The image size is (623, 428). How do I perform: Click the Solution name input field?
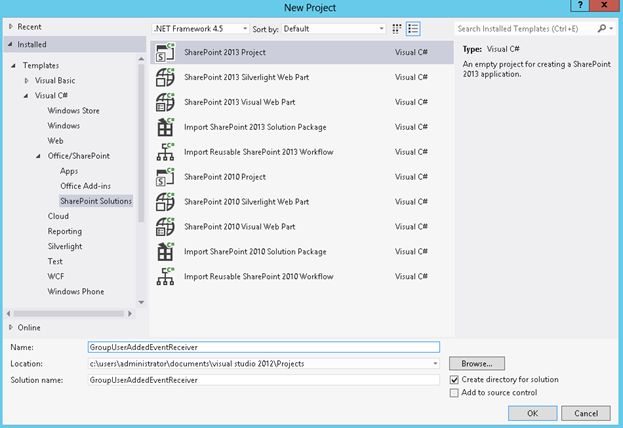tap(264, 380)
